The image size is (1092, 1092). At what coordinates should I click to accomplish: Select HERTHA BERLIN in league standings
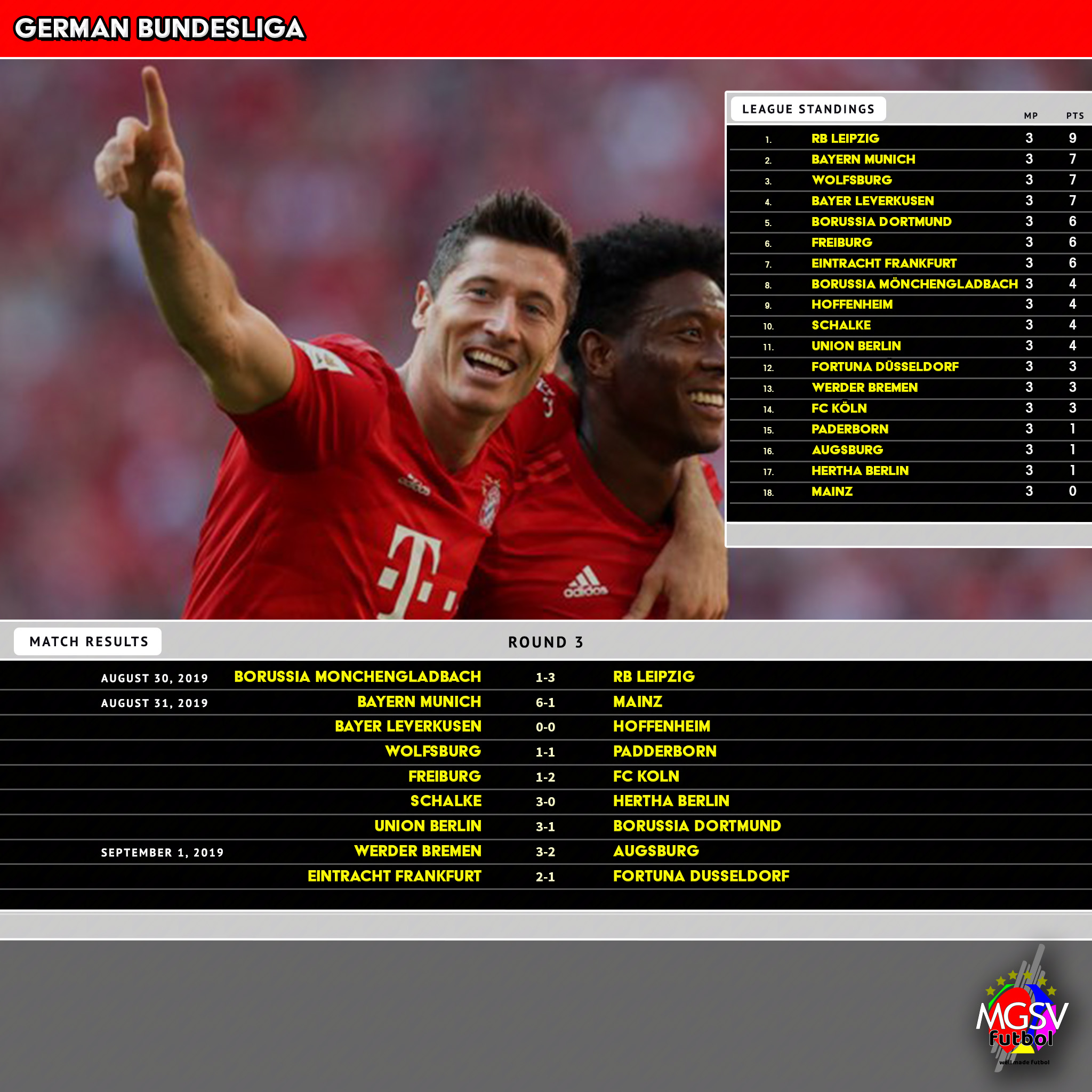[860, 471]
